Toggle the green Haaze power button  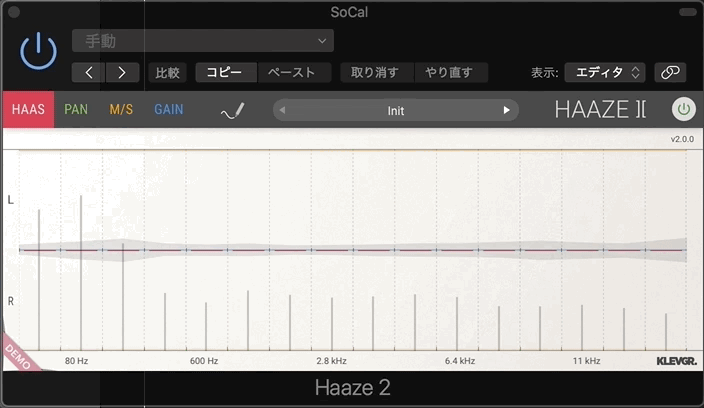point(683,110)
